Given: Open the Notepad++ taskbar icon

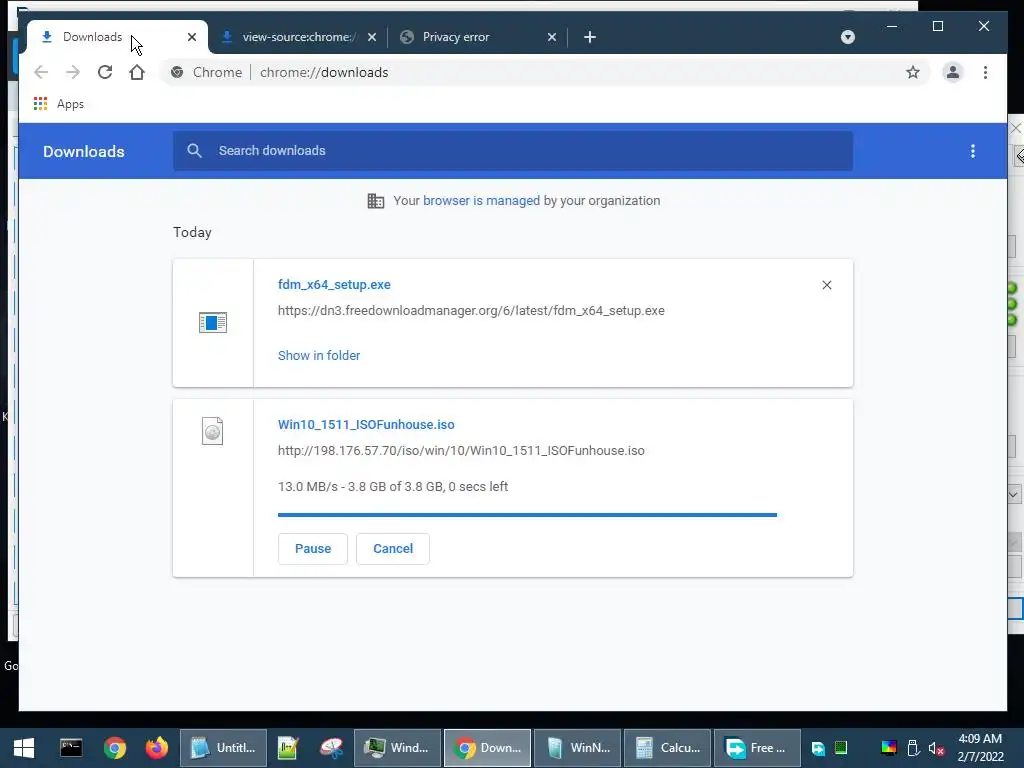Looking at the screenshot, I should click(x=287, y=748).
